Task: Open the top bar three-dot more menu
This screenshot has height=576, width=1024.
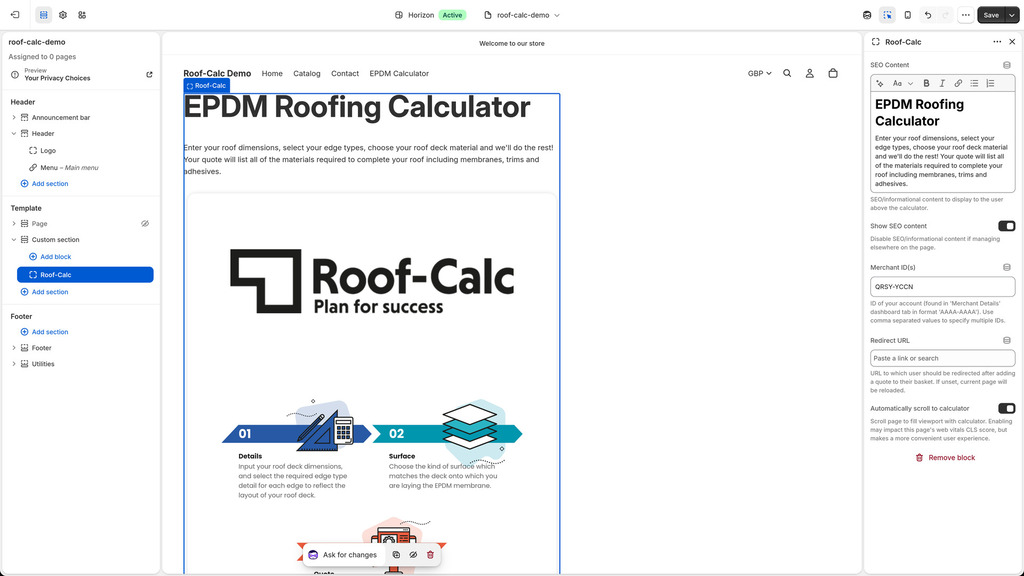Action: [965, 15]
